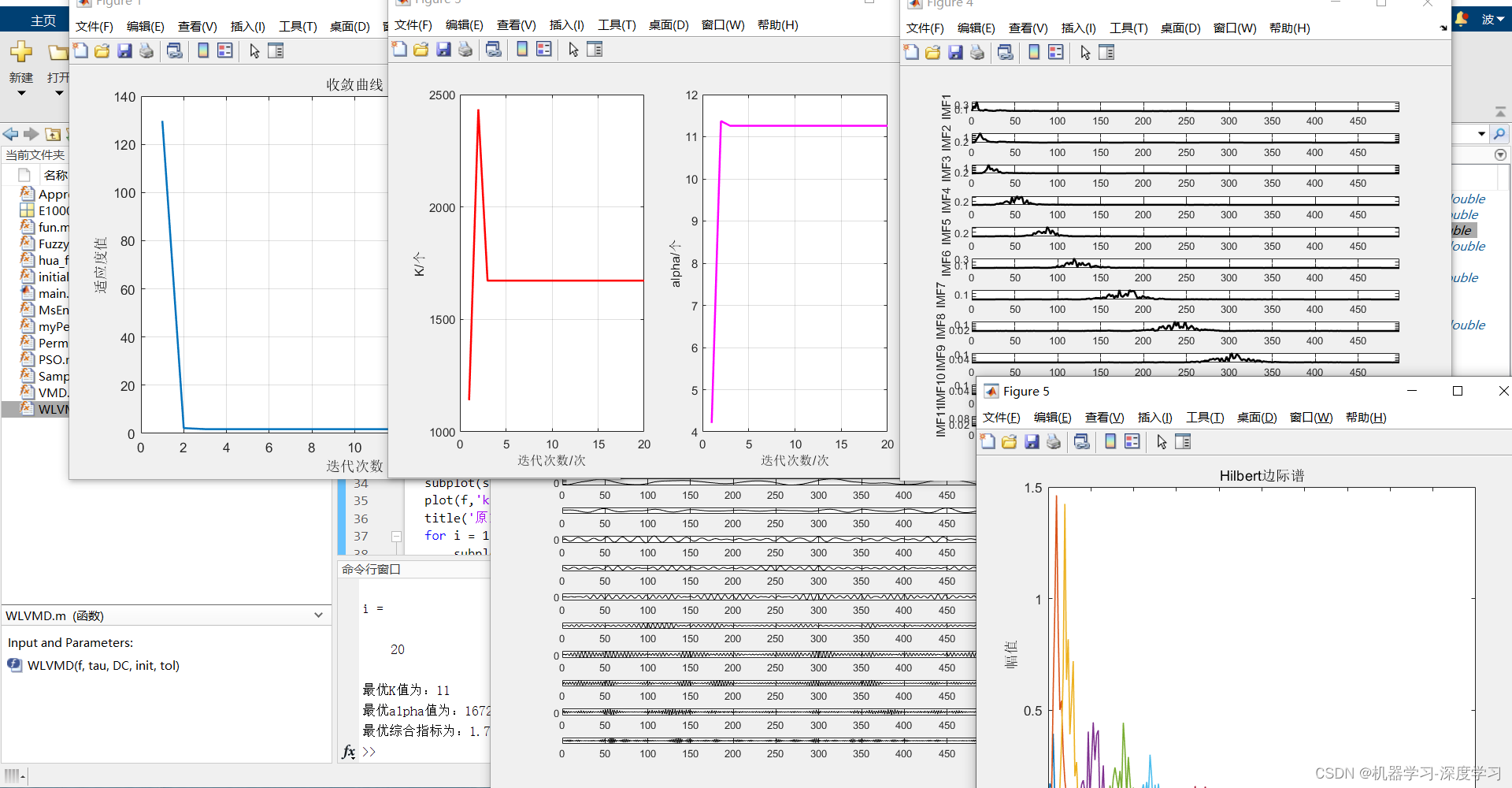Click WLVMD(f, tau, DC, init, tol) function entry
The width and height of the screenshot is (1512, 788).
tap(103, 665)
